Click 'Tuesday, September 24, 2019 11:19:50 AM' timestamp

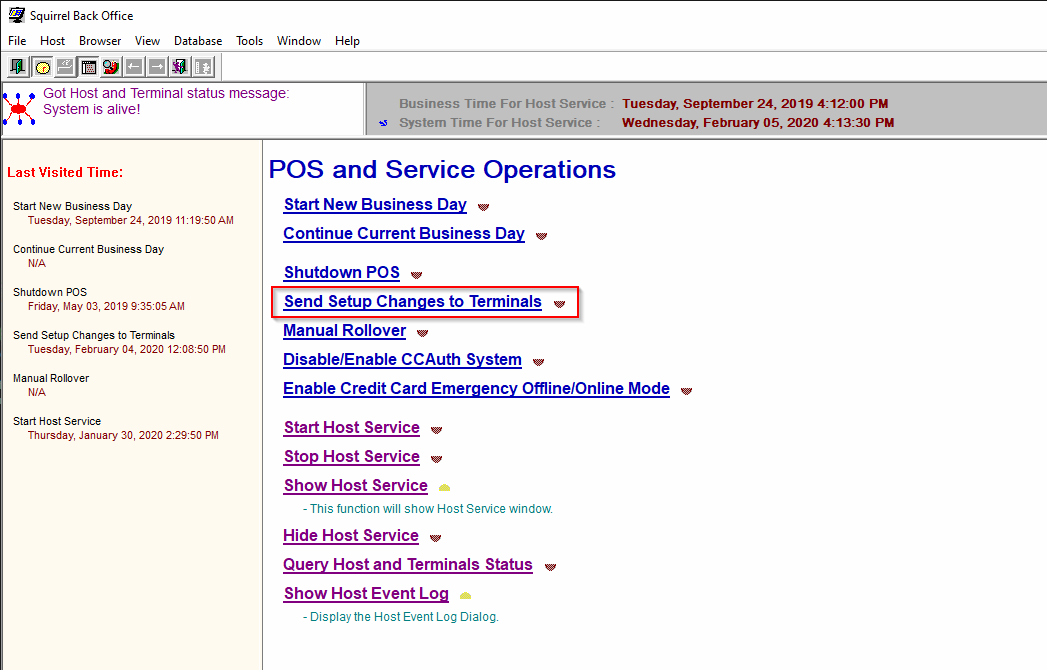tap(131, 220)
